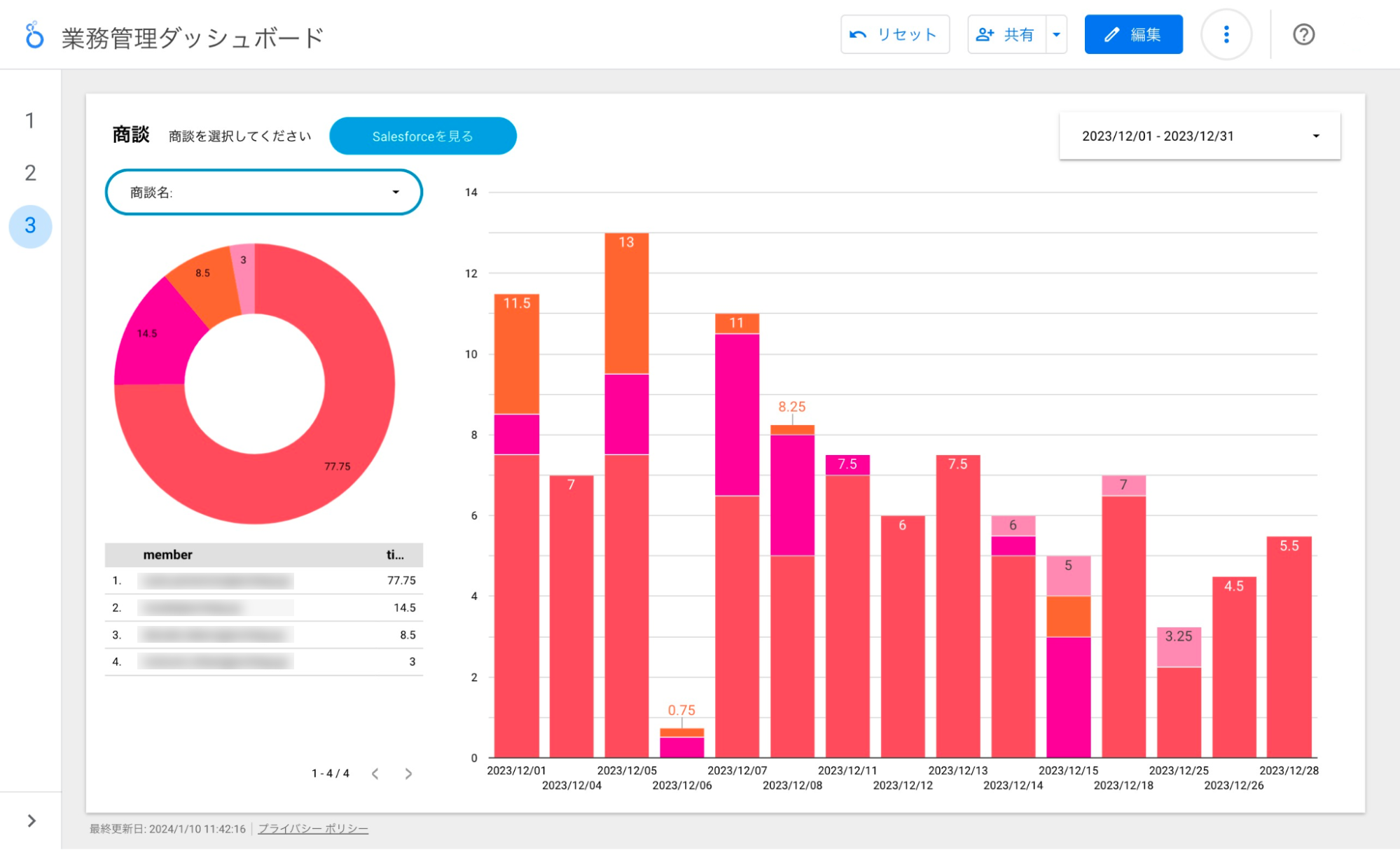Image resolution: width=1400 pixels, height=850 pixels.
Task: Go to next table page arrow
Action: tap(408, 774)
